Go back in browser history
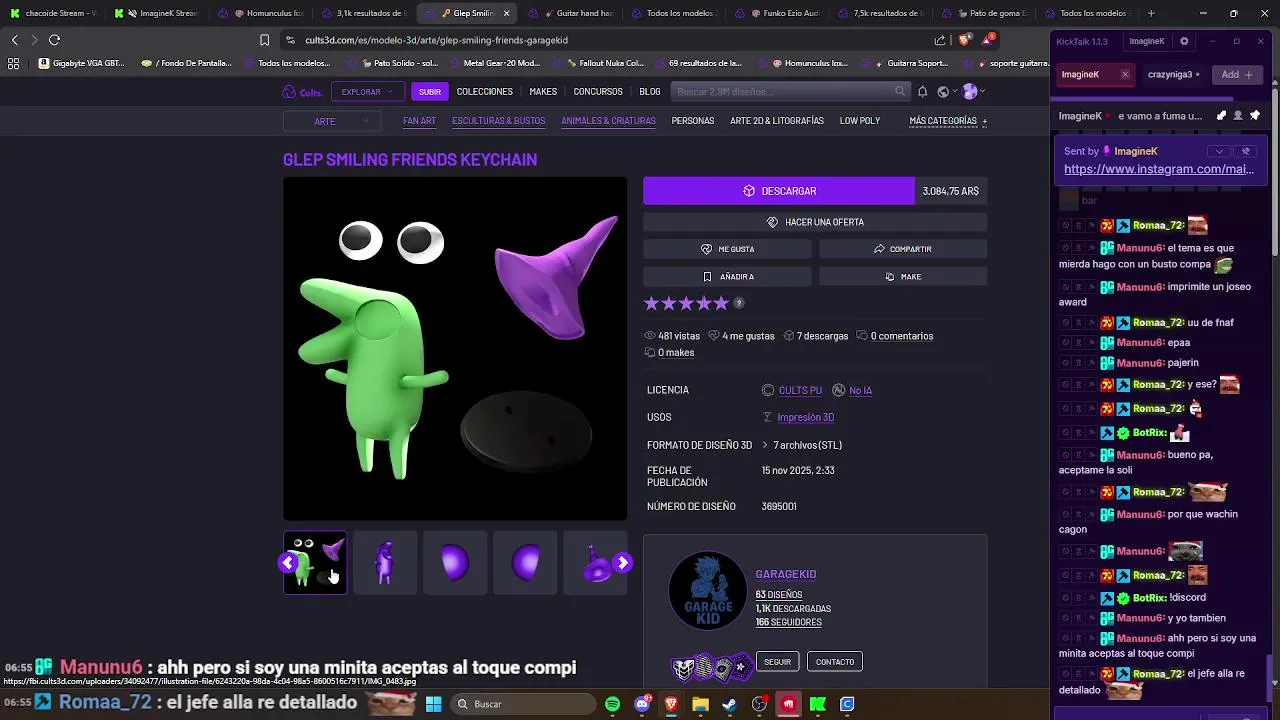Image resolution: width=1280 pixels, height=720 pixels. point(14,40)
